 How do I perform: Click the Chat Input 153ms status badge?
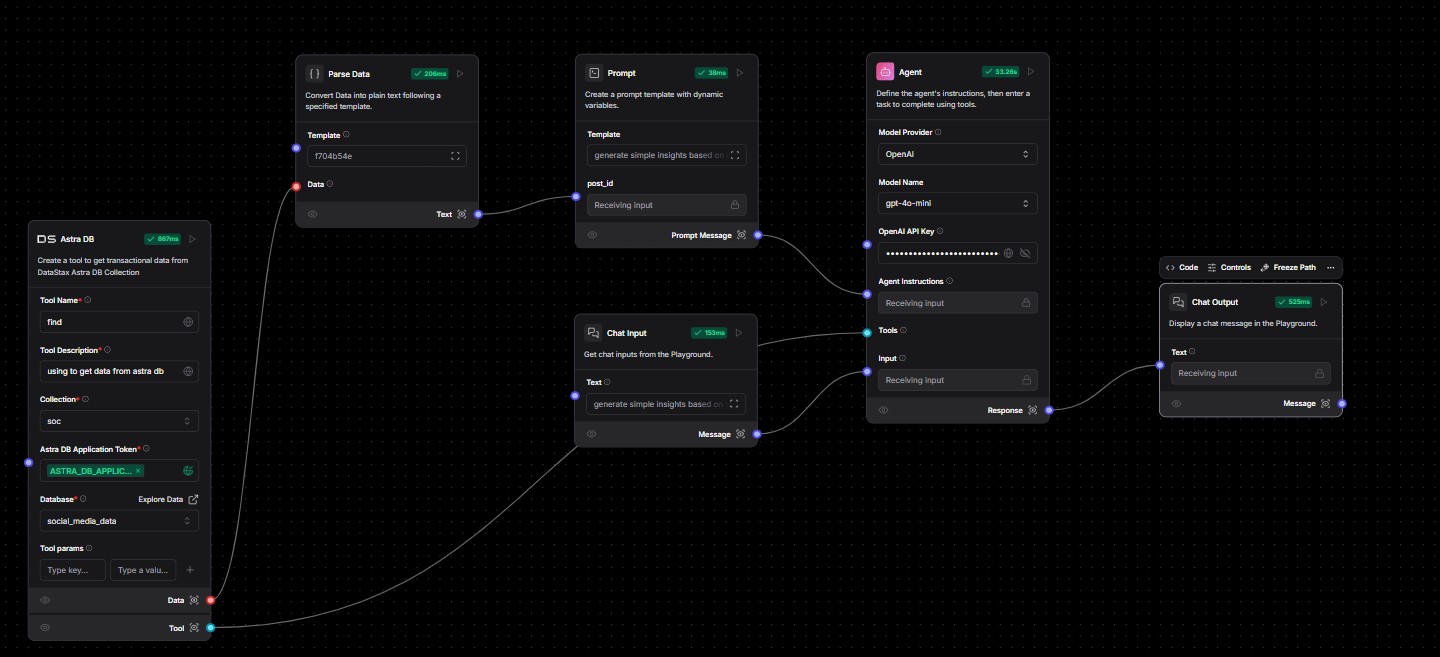click(x=710, y=333)
